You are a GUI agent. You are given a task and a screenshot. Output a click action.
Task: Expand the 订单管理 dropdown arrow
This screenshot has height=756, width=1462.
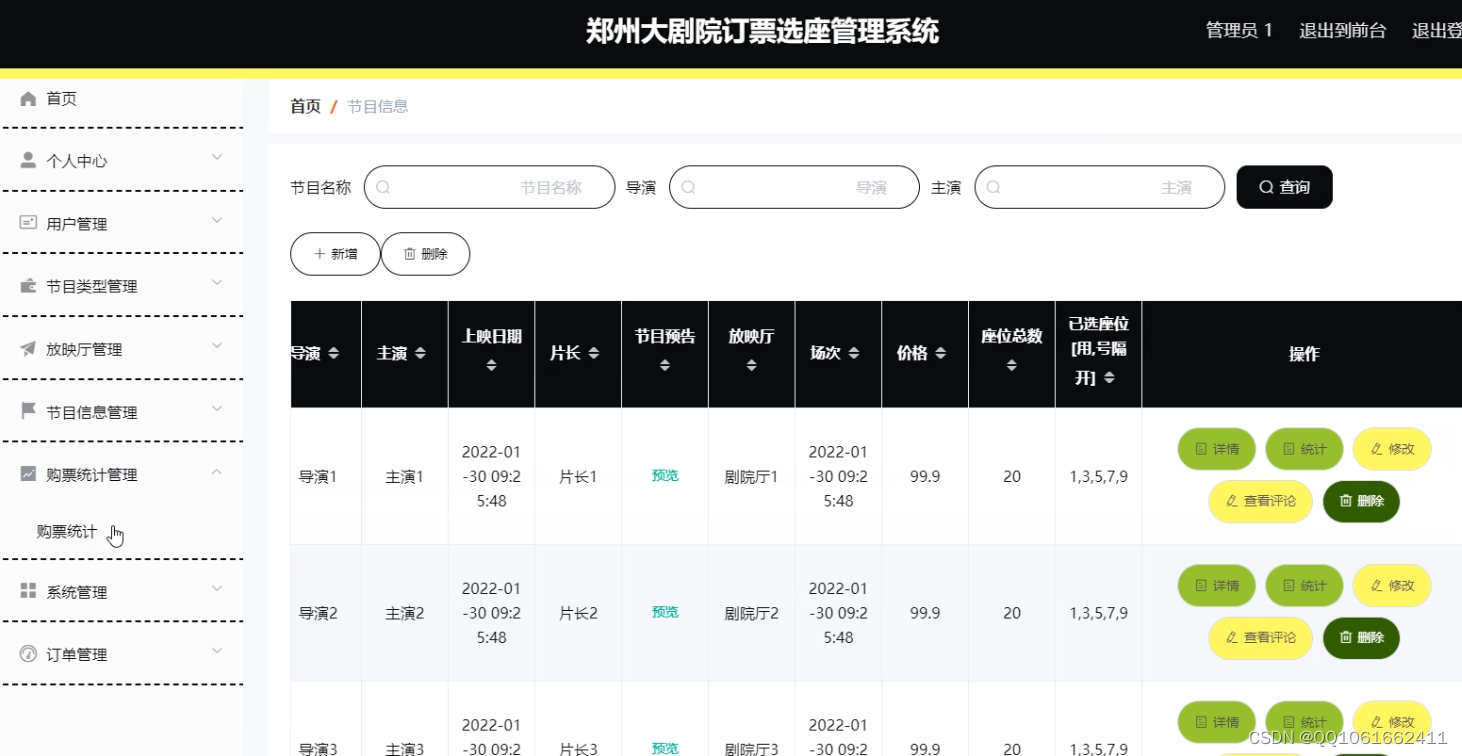216,650
